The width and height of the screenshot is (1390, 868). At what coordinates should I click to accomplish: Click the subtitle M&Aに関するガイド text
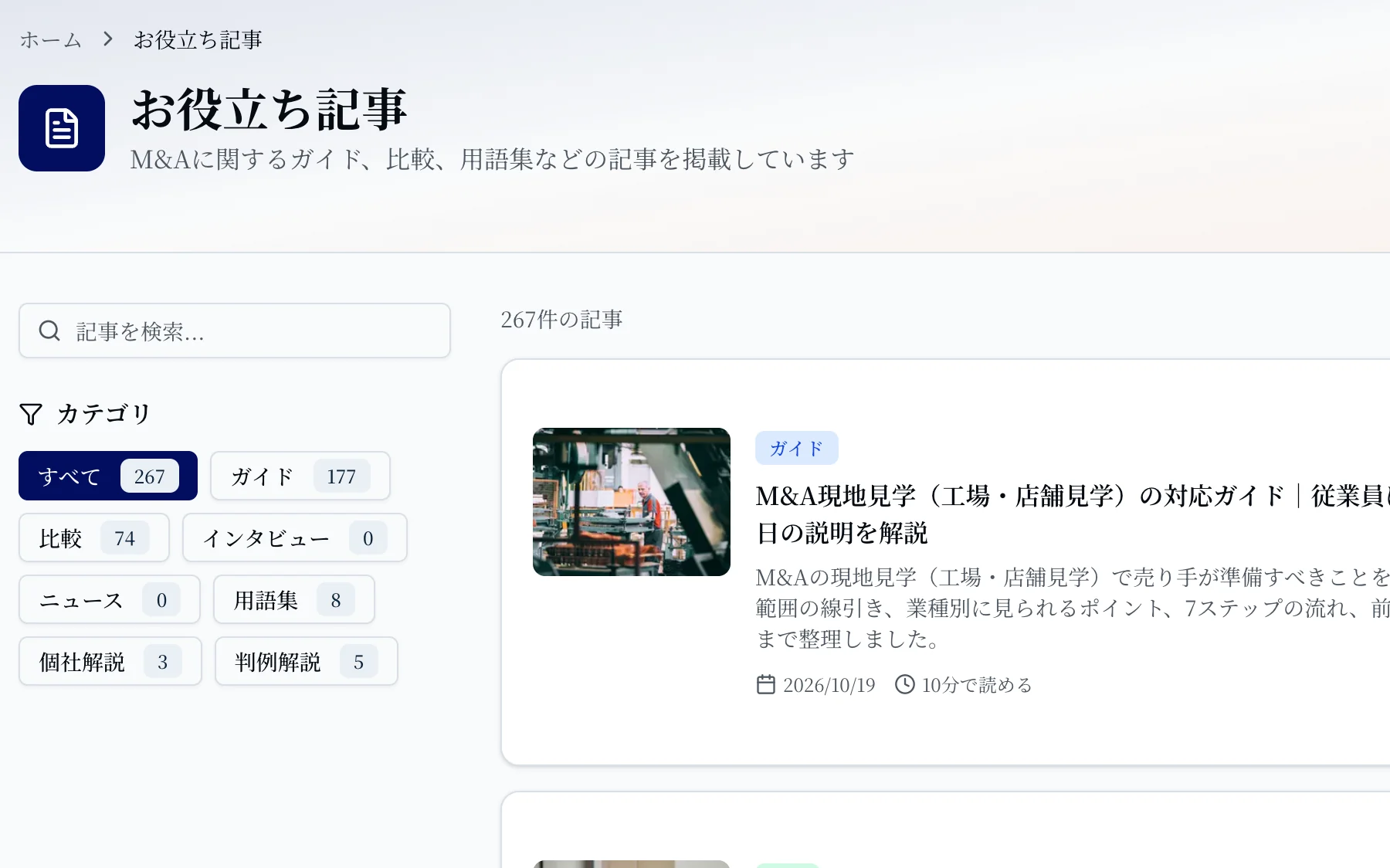click(x=493, y=159)
